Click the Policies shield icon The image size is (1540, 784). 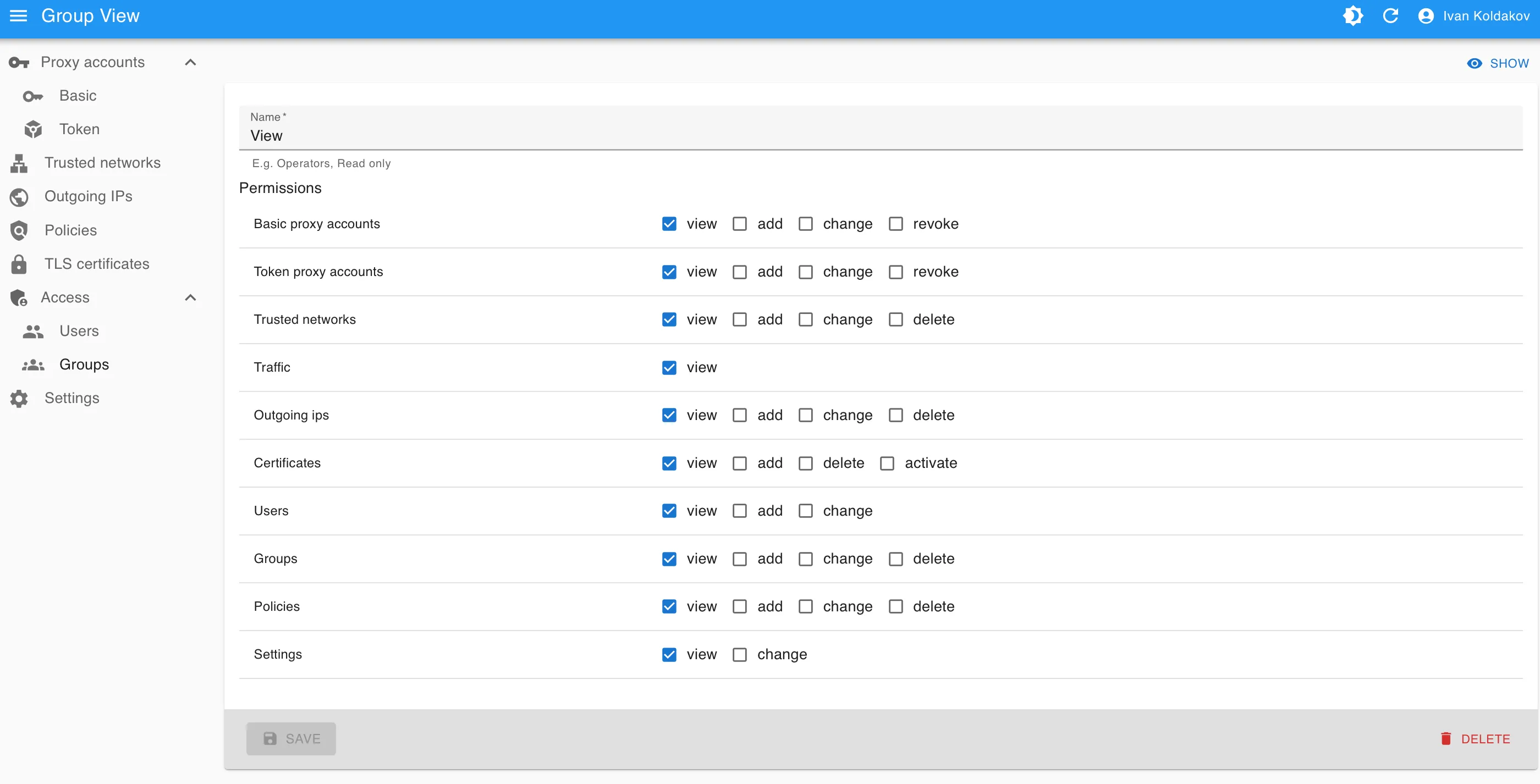pos(19,231)
